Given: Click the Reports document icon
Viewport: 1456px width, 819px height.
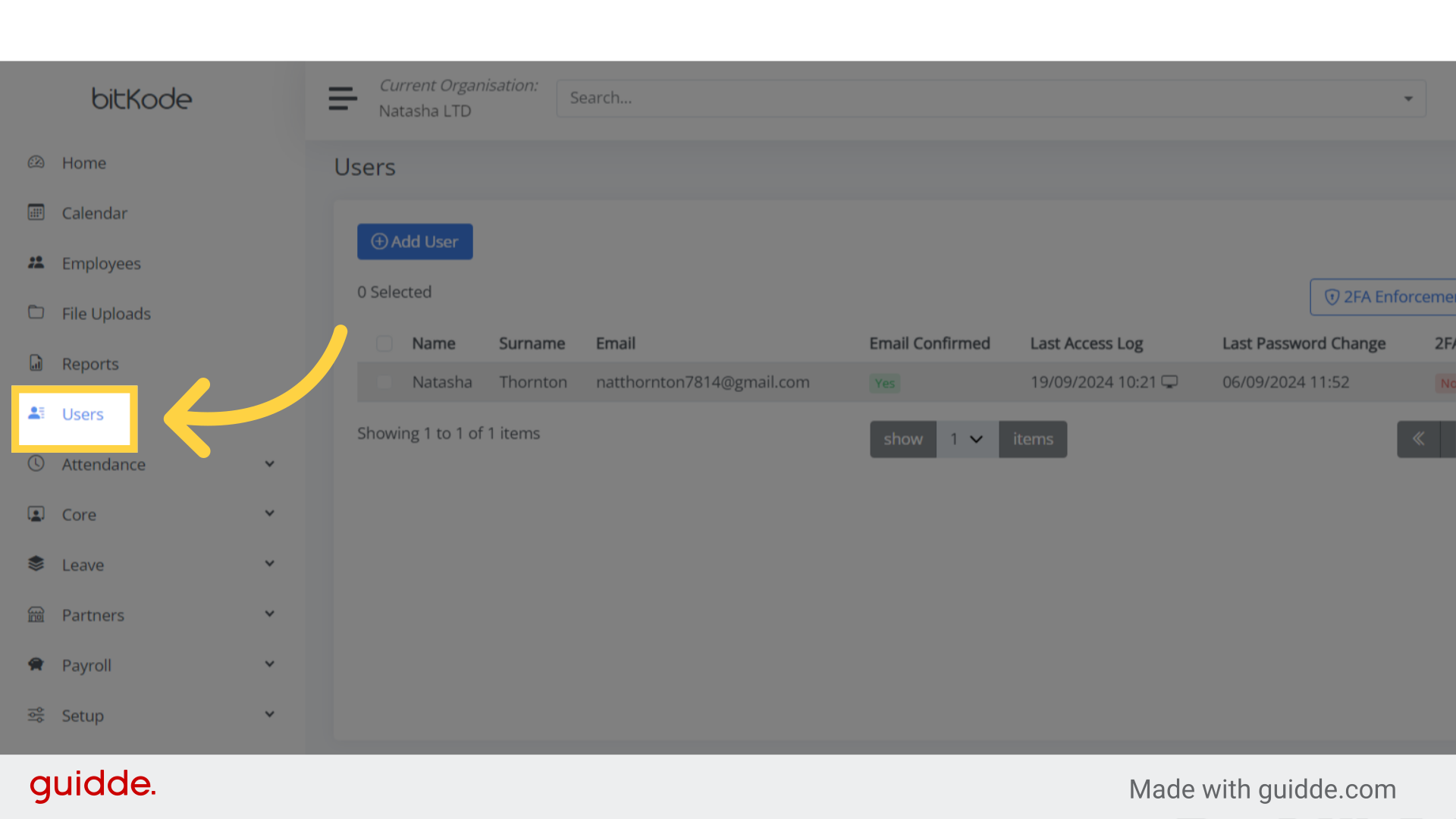Looking at the screenshot, I should [36, 363].
